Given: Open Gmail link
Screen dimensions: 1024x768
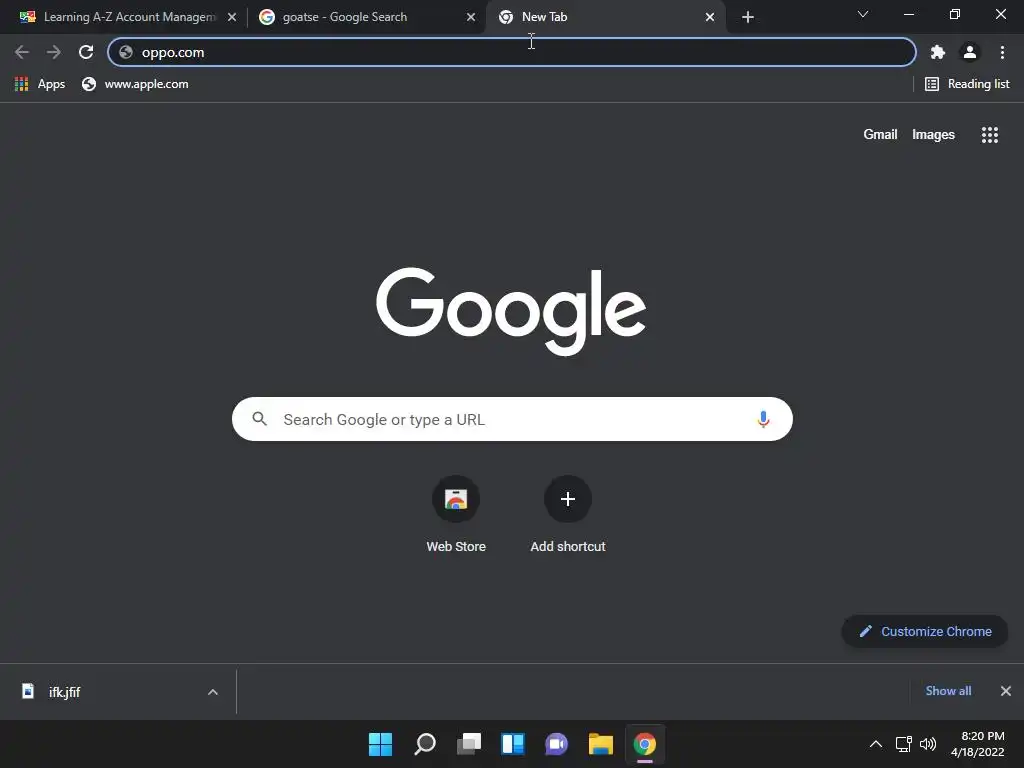Looking at the screenshot, I should coord(880,135).
